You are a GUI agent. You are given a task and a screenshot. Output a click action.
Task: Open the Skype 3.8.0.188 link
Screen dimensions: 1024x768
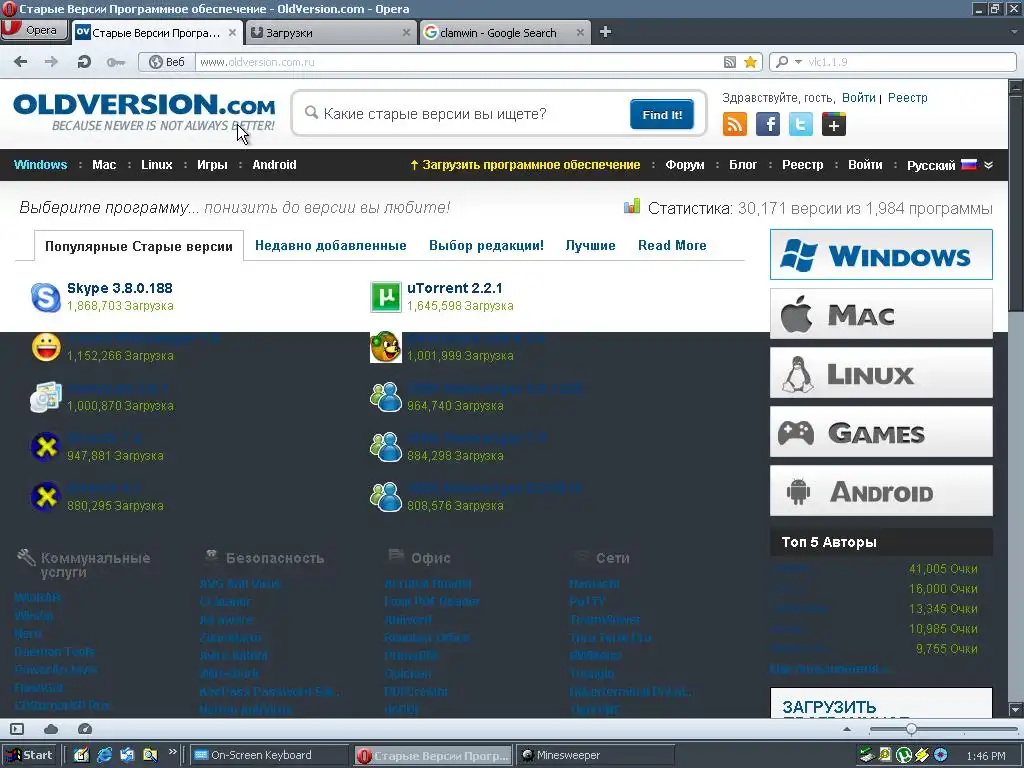coord(120,288)
